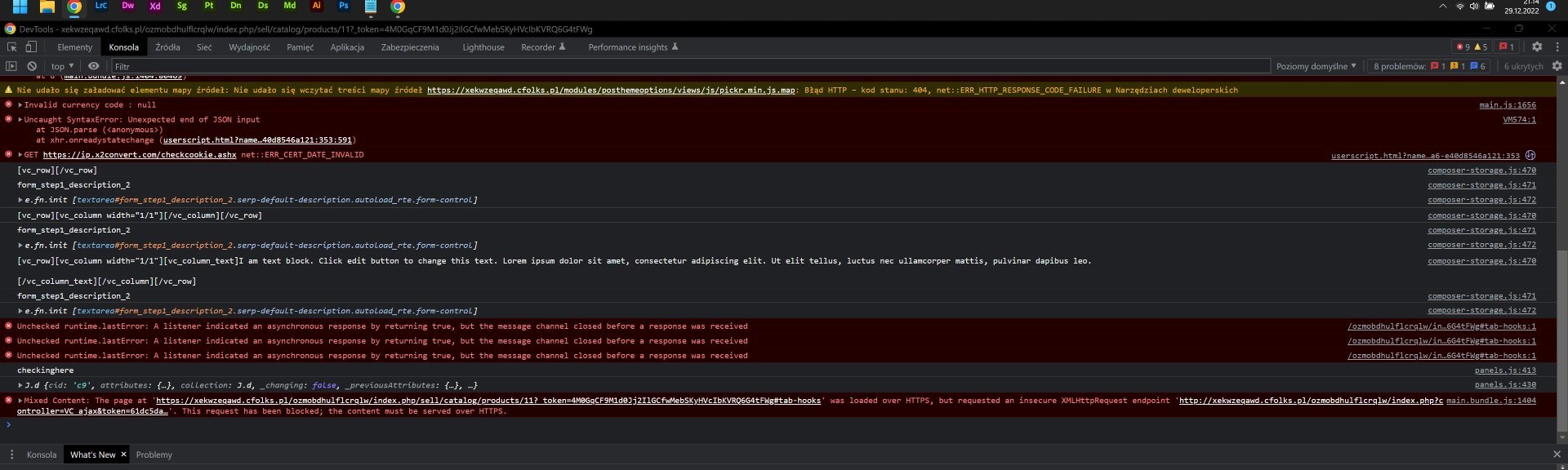
Task: Expand the 'Uncaught SyntaxError' error entry
Action: 20,119
